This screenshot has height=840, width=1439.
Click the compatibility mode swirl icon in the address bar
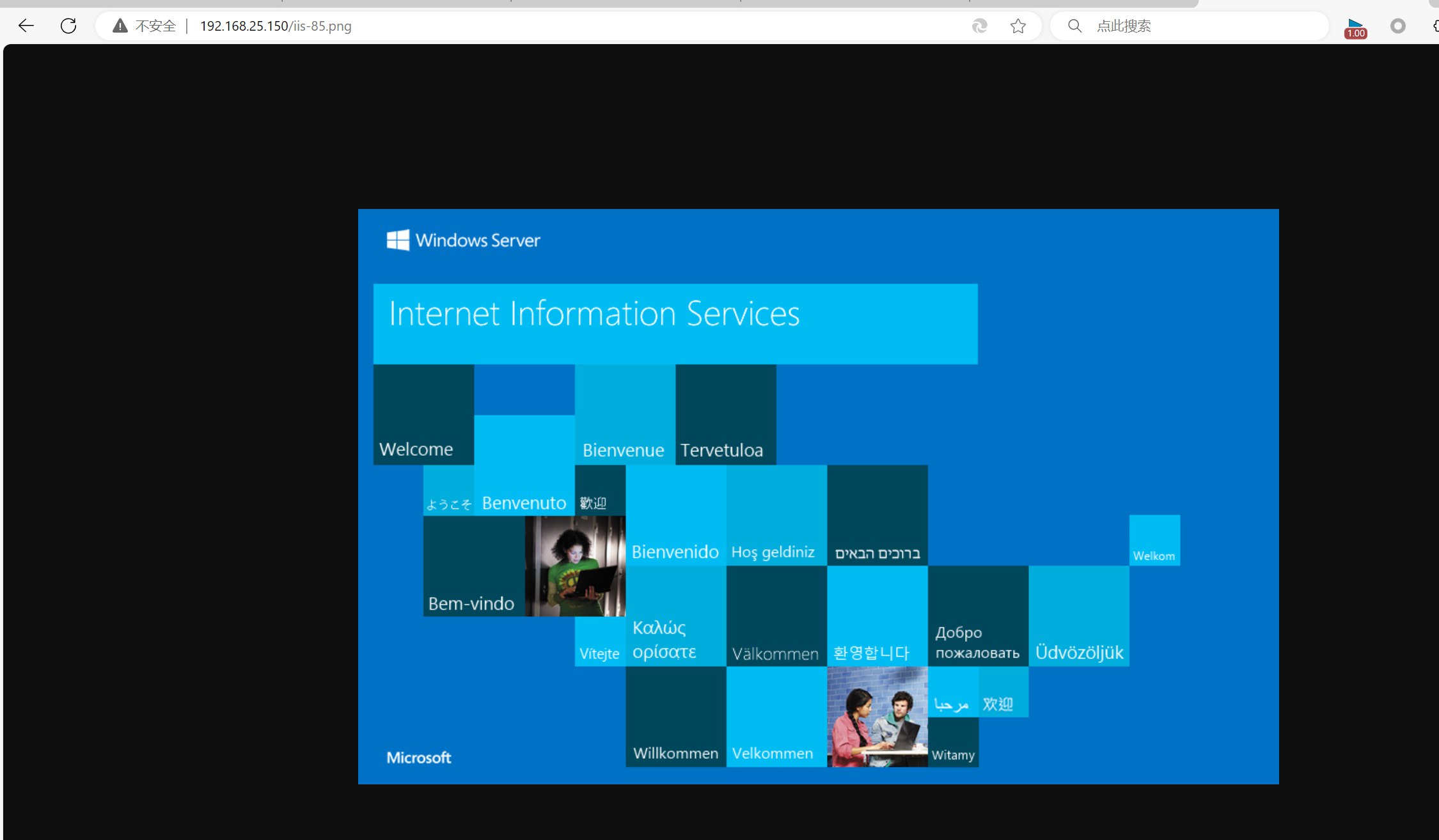979,26
